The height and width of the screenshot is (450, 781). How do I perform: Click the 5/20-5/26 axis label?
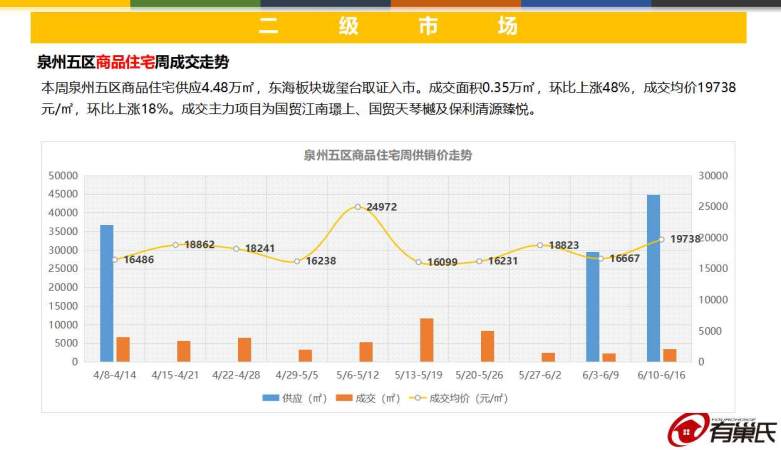pos(479,375)
